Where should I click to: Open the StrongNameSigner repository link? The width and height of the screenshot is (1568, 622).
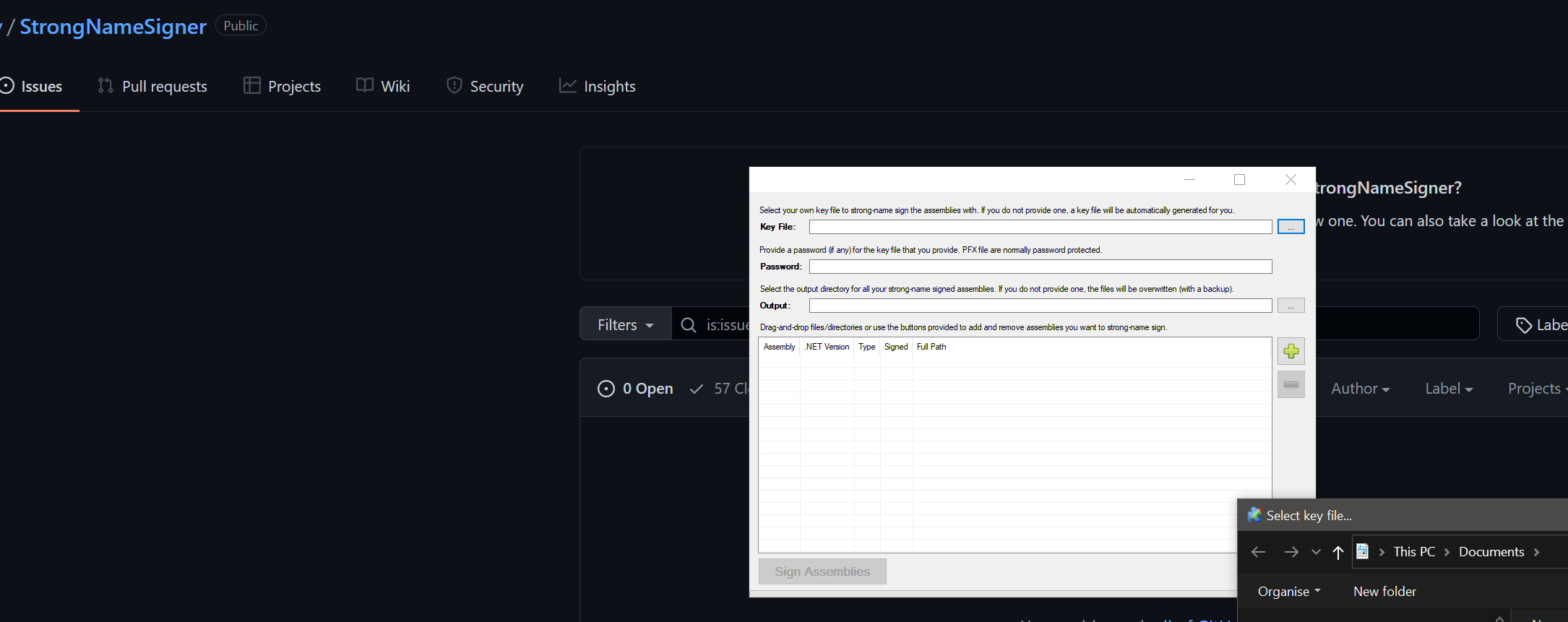tap(113, 27)
